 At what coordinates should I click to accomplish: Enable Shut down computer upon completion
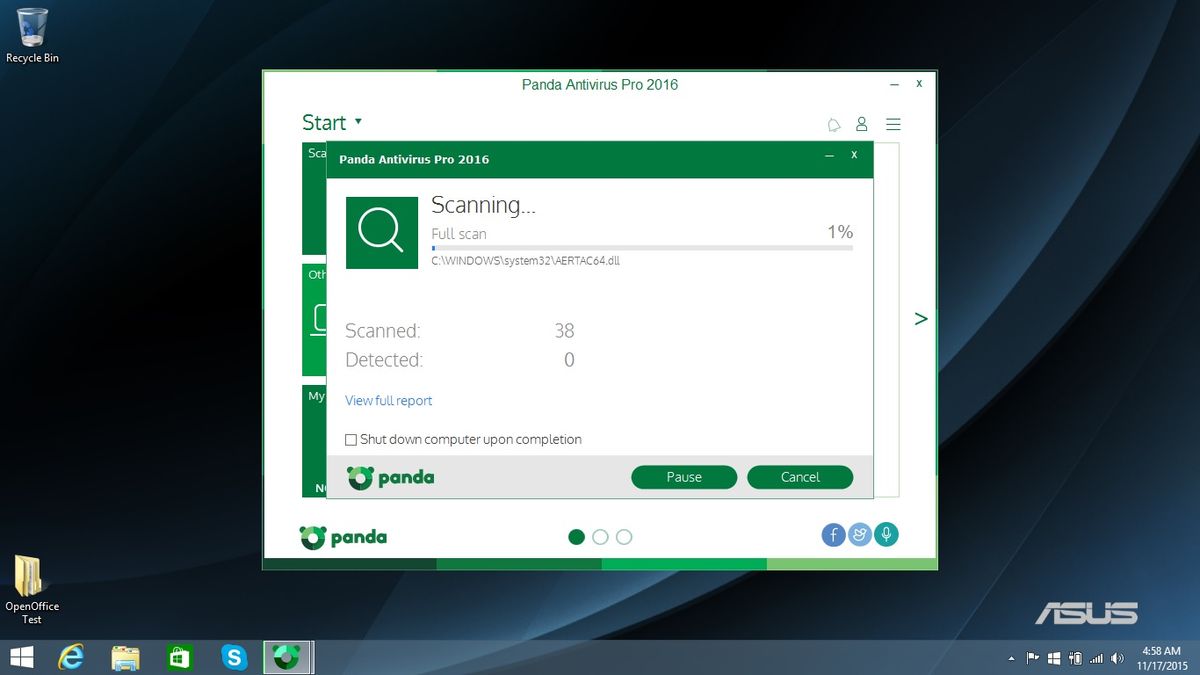pos(351,440)
